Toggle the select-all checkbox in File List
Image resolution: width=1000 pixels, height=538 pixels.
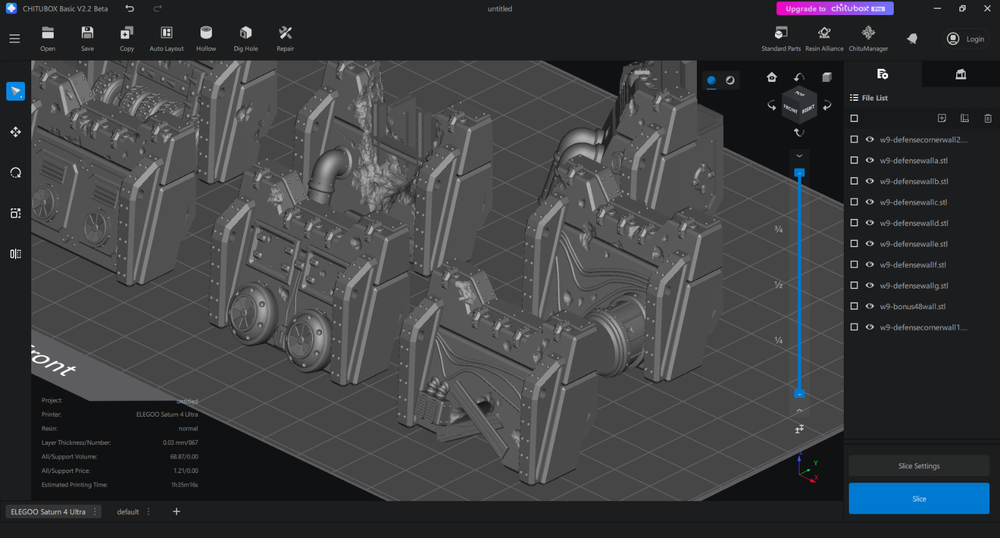point(854,119)
